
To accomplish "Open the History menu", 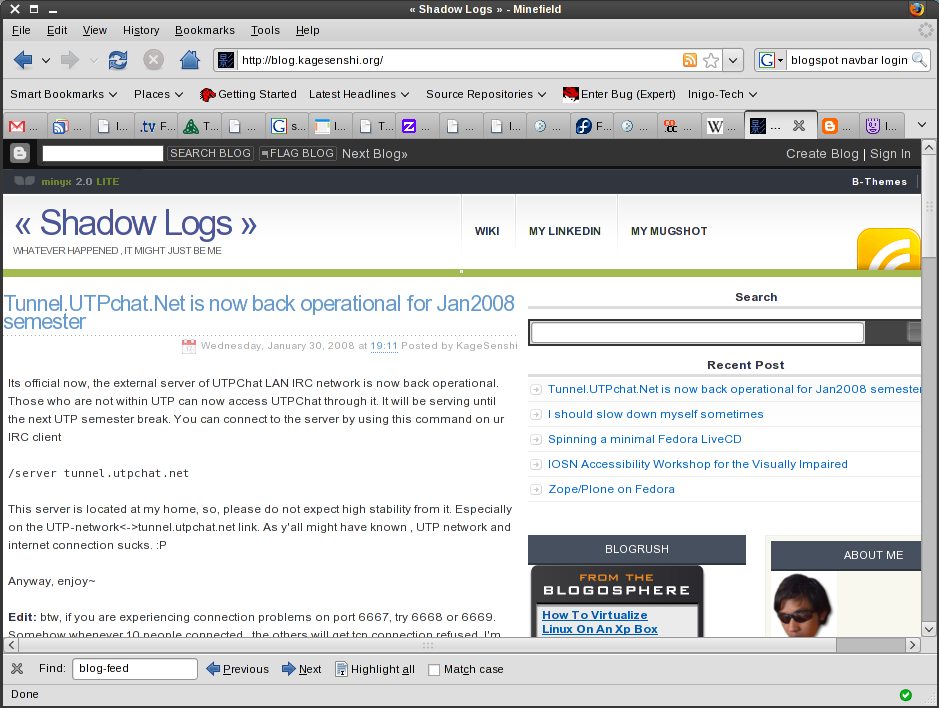I will (141, 30).
